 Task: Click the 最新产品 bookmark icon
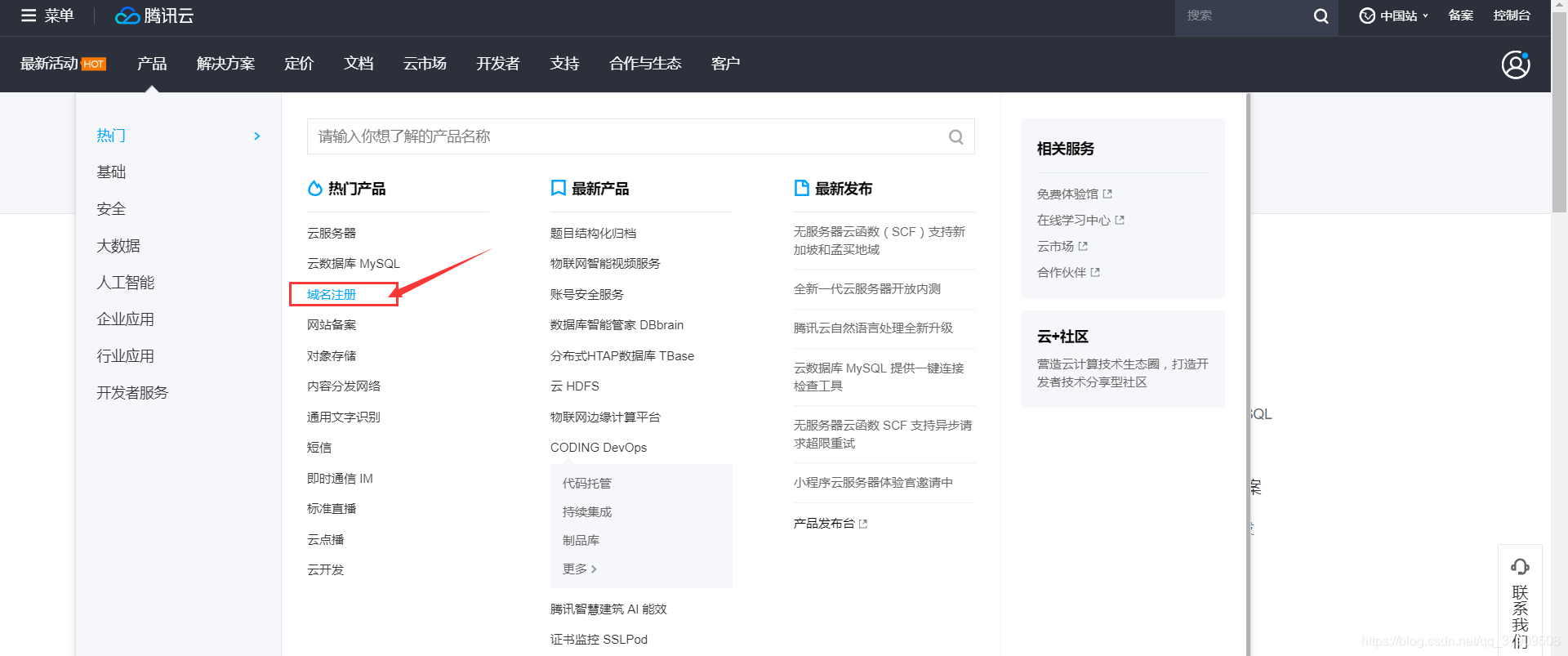(x=559, y=189)
